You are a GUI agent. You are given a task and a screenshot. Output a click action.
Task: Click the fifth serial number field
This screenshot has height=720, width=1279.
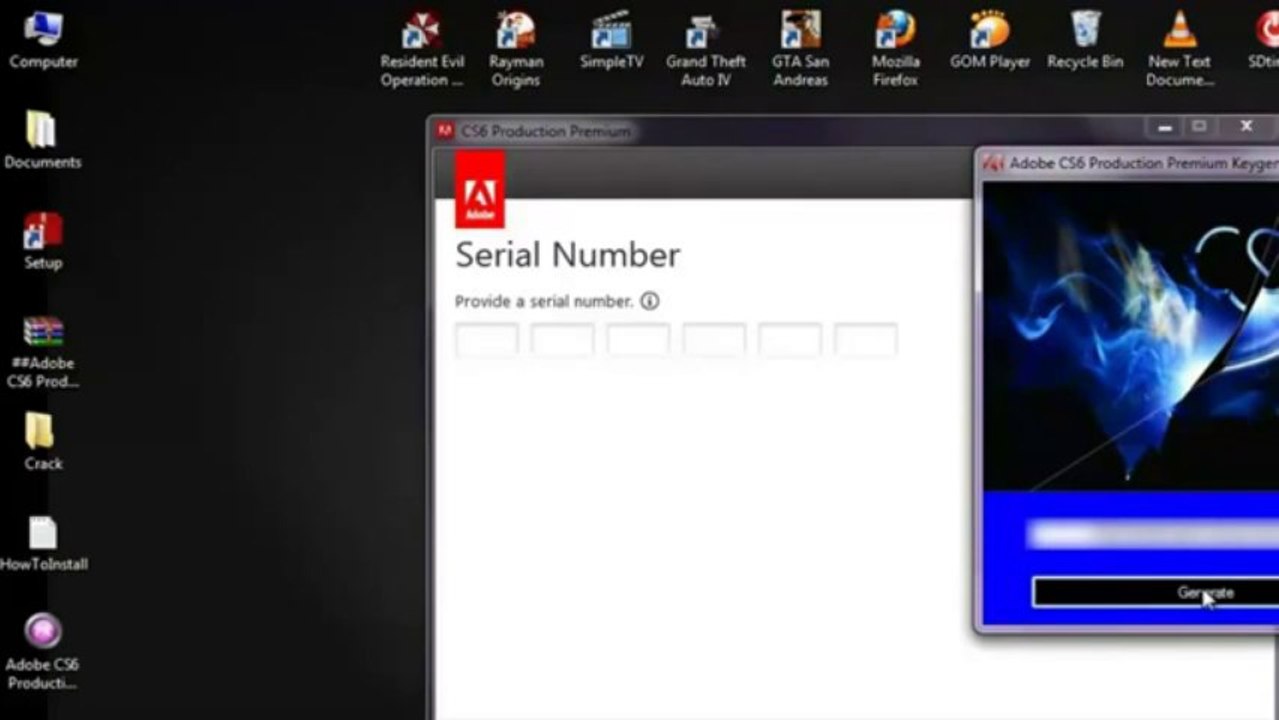coord(790,340)
